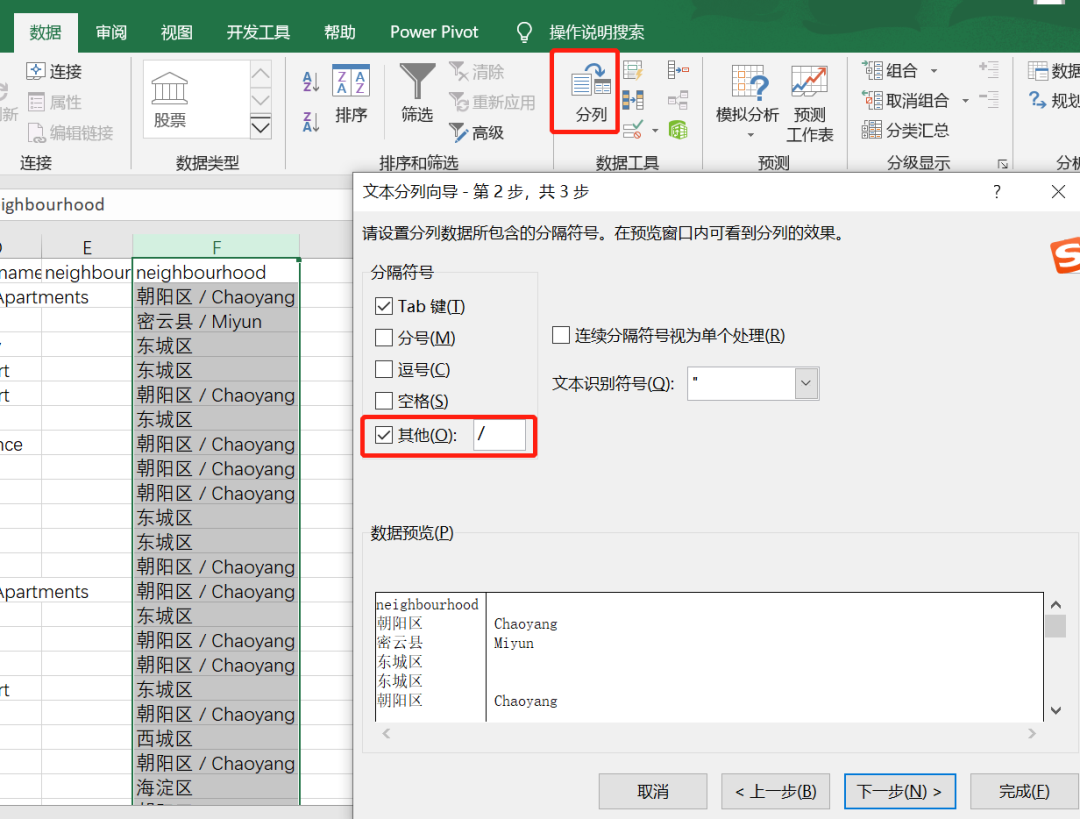
Task: Click the lightbulb 操作说明搜索 icon
Action: click(524, 32)
